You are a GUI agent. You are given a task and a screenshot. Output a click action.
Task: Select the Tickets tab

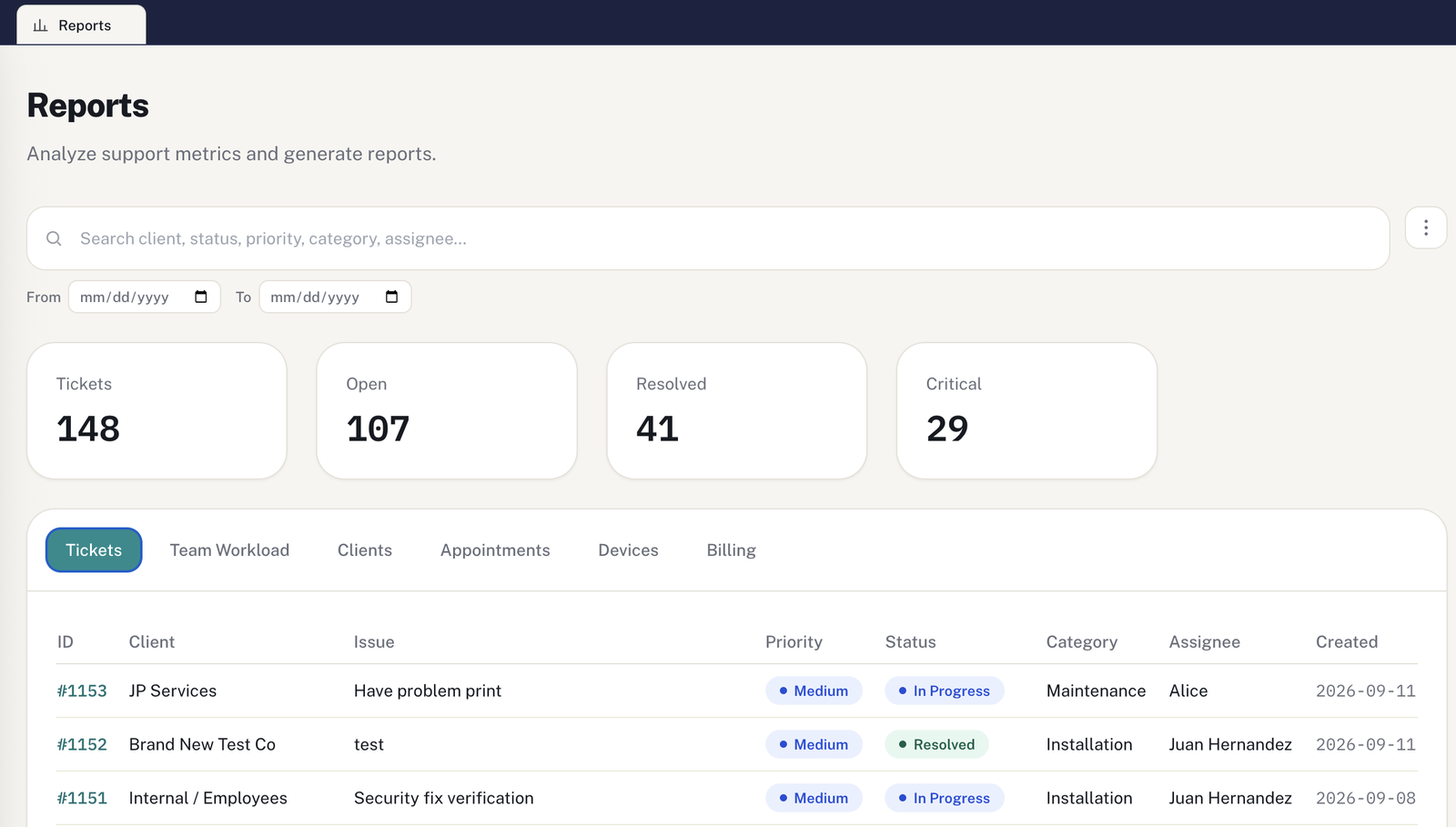[x=94, y=550]
